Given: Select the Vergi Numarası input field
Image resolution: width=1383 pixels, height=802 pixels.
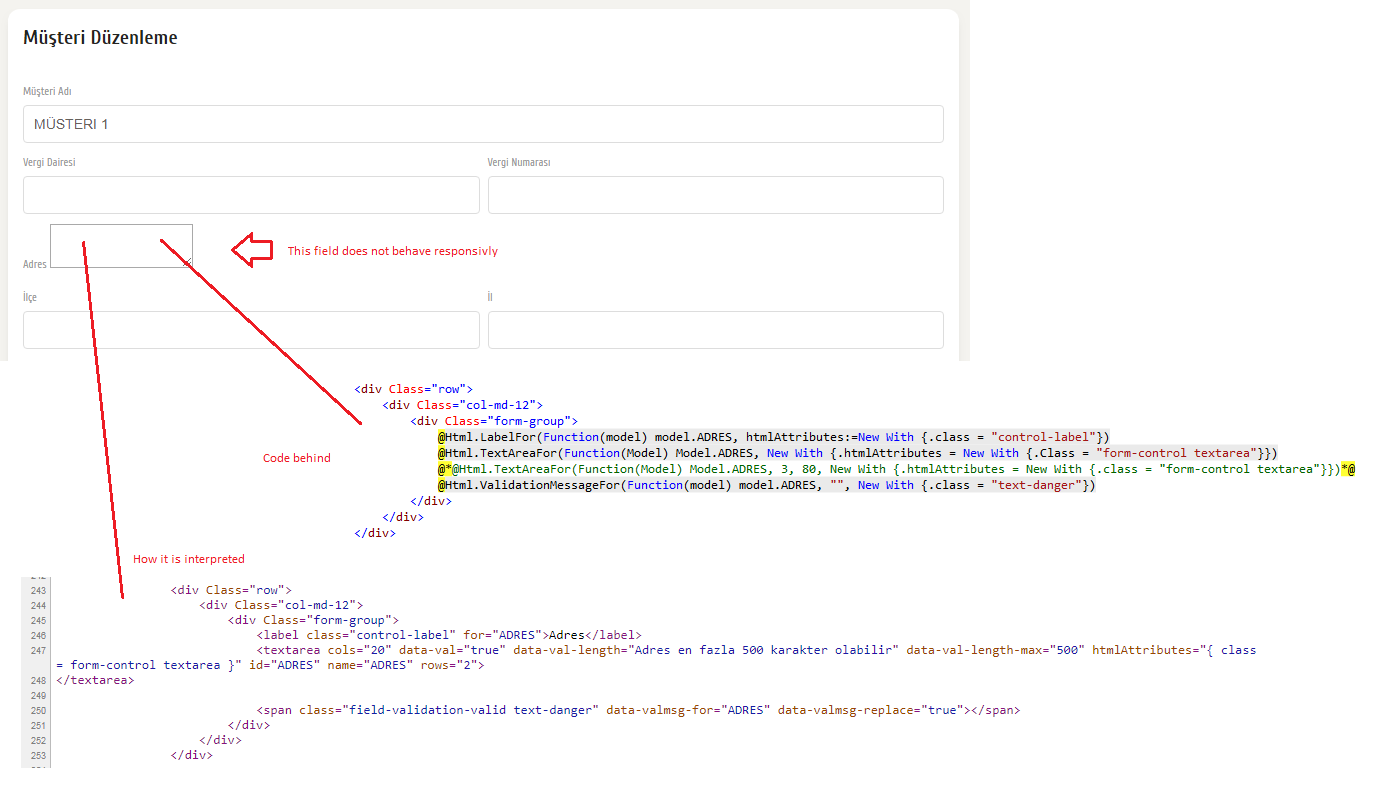Looking at the screenshot, I should coord(715,194).
